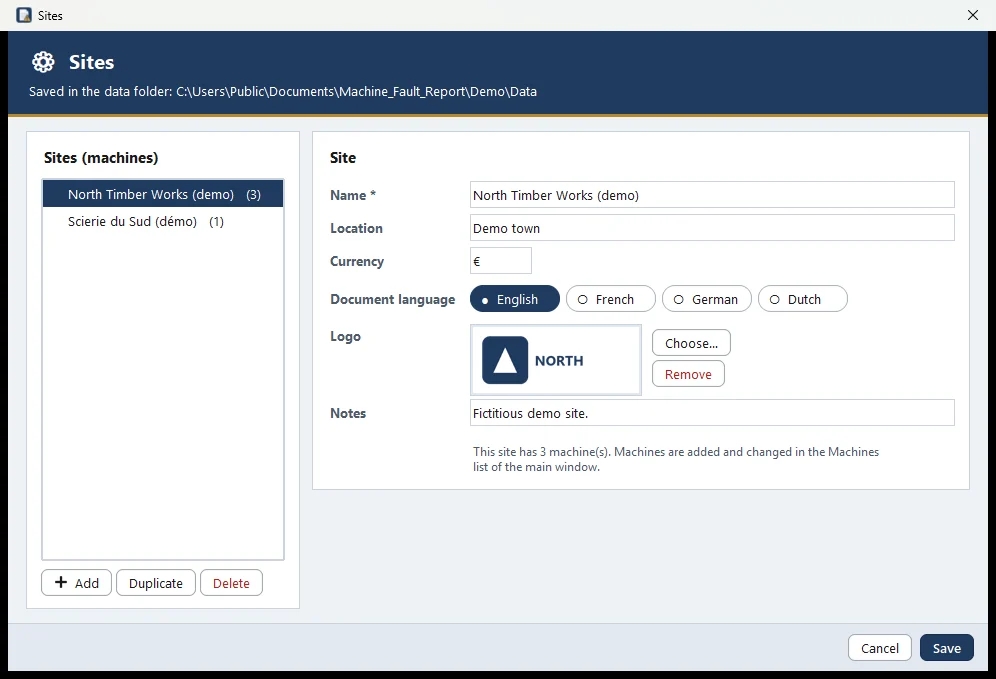Edit the Currency field

[x=501, y=261]
